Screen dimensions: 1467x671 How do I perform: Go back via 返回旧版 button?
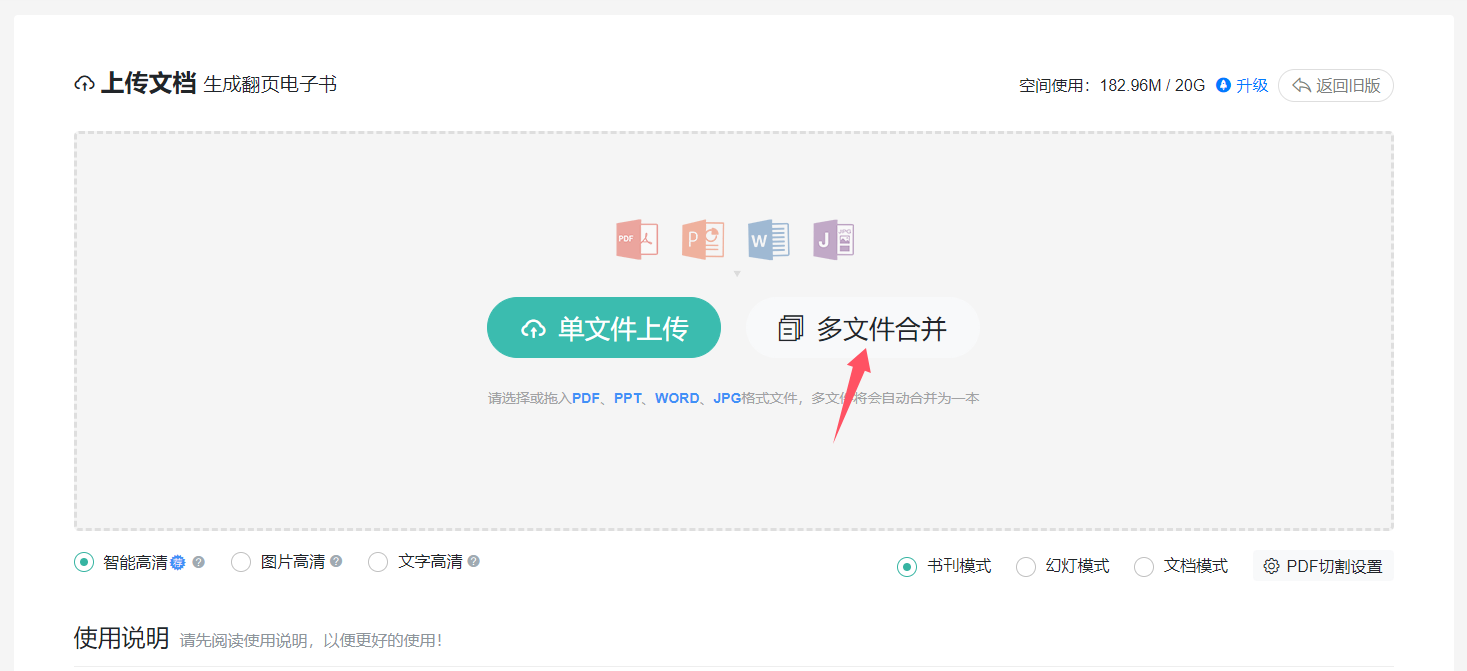[1336, 86]
